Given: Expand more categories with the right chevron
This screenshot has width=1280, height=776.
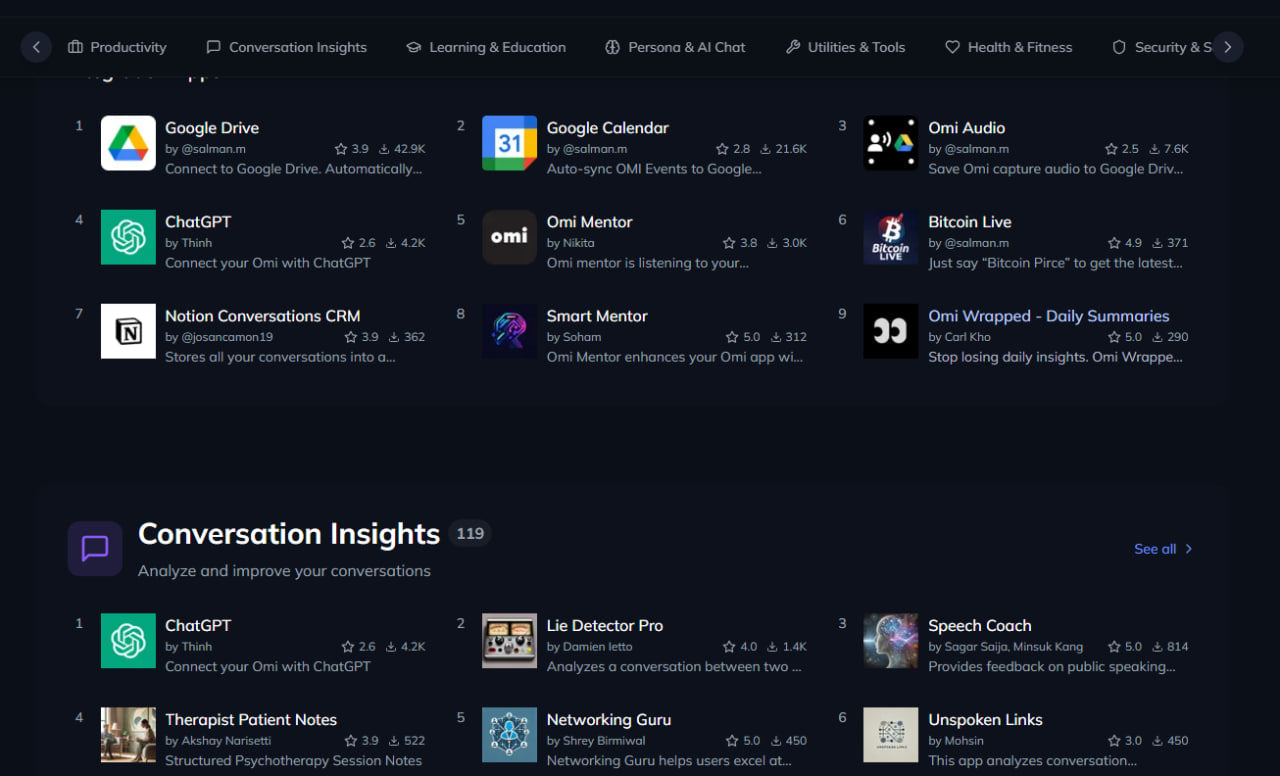Looking at the screenshot, I should coord(1228,46).
